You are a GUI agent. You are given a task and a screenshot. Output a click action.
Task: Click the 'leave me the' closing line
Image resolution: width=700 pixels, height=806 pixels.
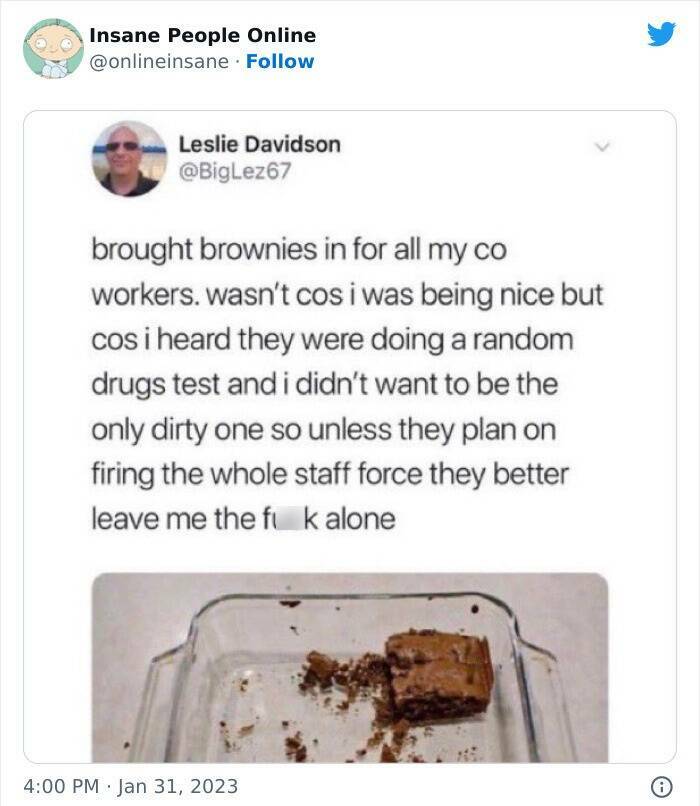click(x=244, y=518)
